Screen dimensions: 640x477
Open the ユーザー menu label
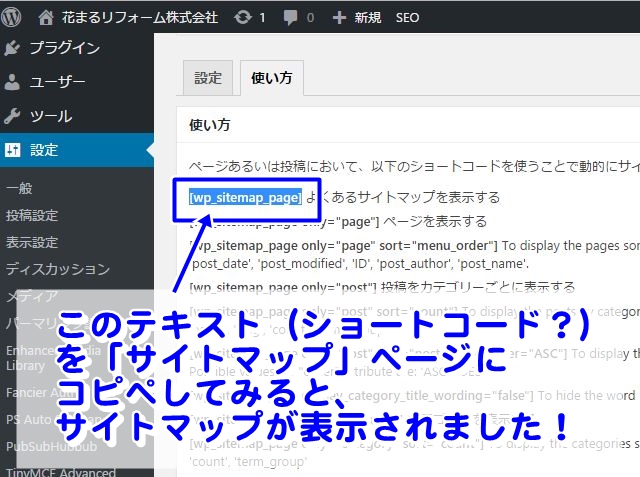[57, 82]
